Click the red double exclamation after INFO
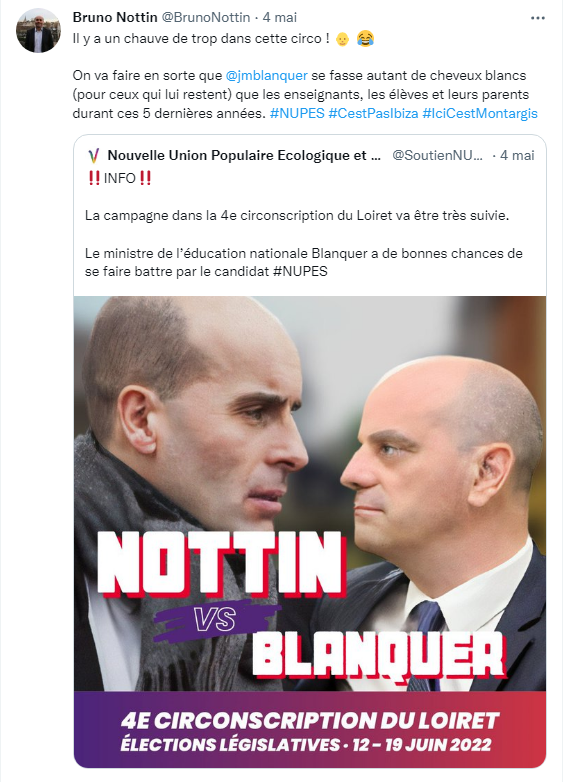 [x=145, y=178]
